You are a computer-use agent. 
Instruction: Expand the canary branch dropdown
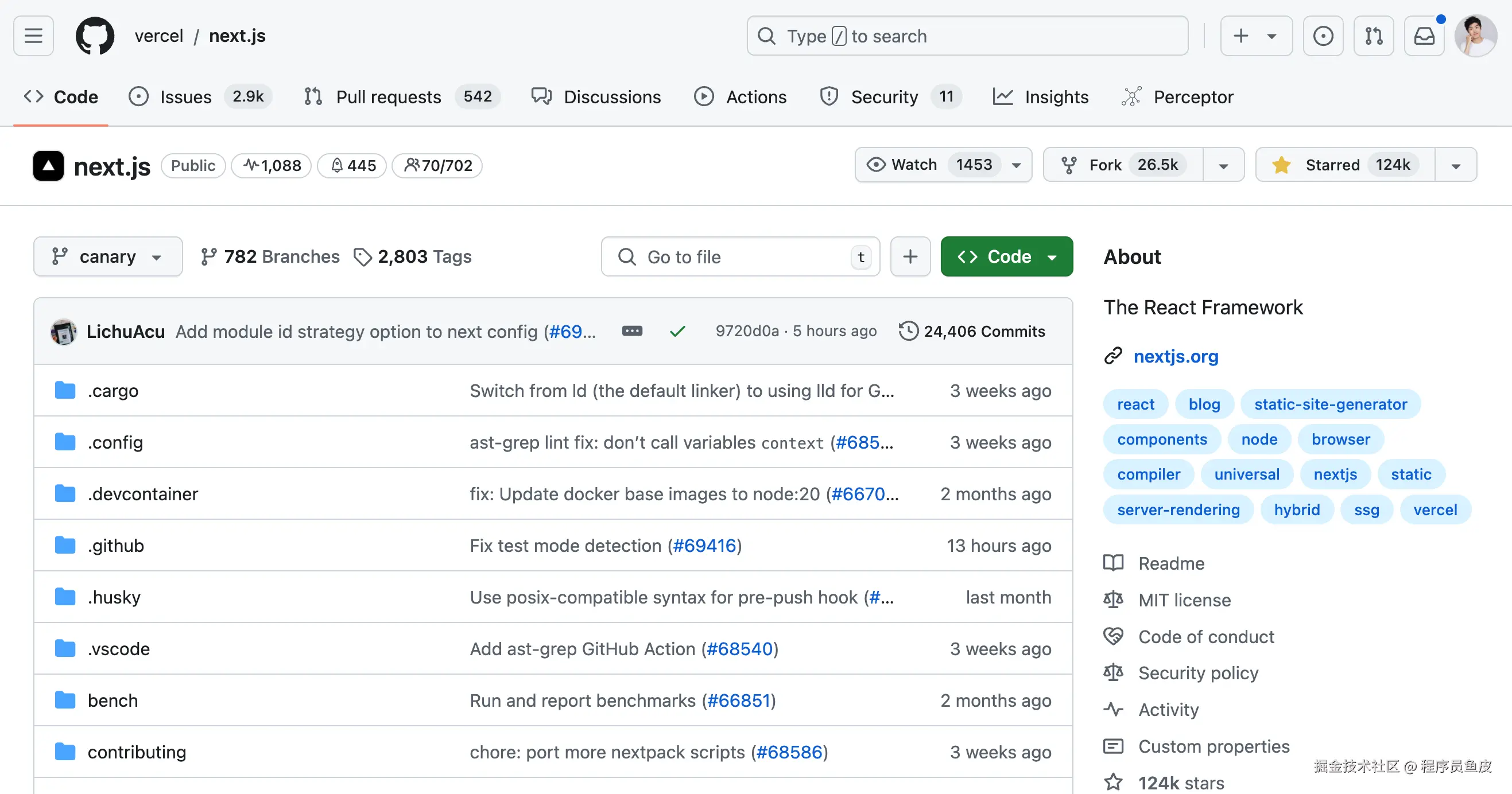tap(107, 256)
